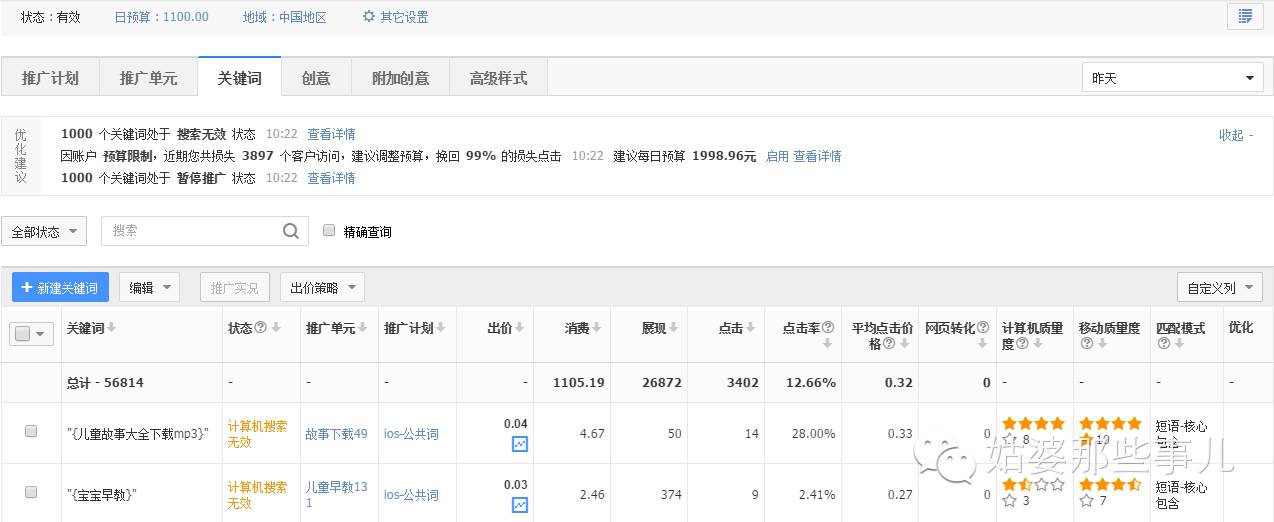
Task: Click the list view icon at top right
Action: coord(1245,16)
